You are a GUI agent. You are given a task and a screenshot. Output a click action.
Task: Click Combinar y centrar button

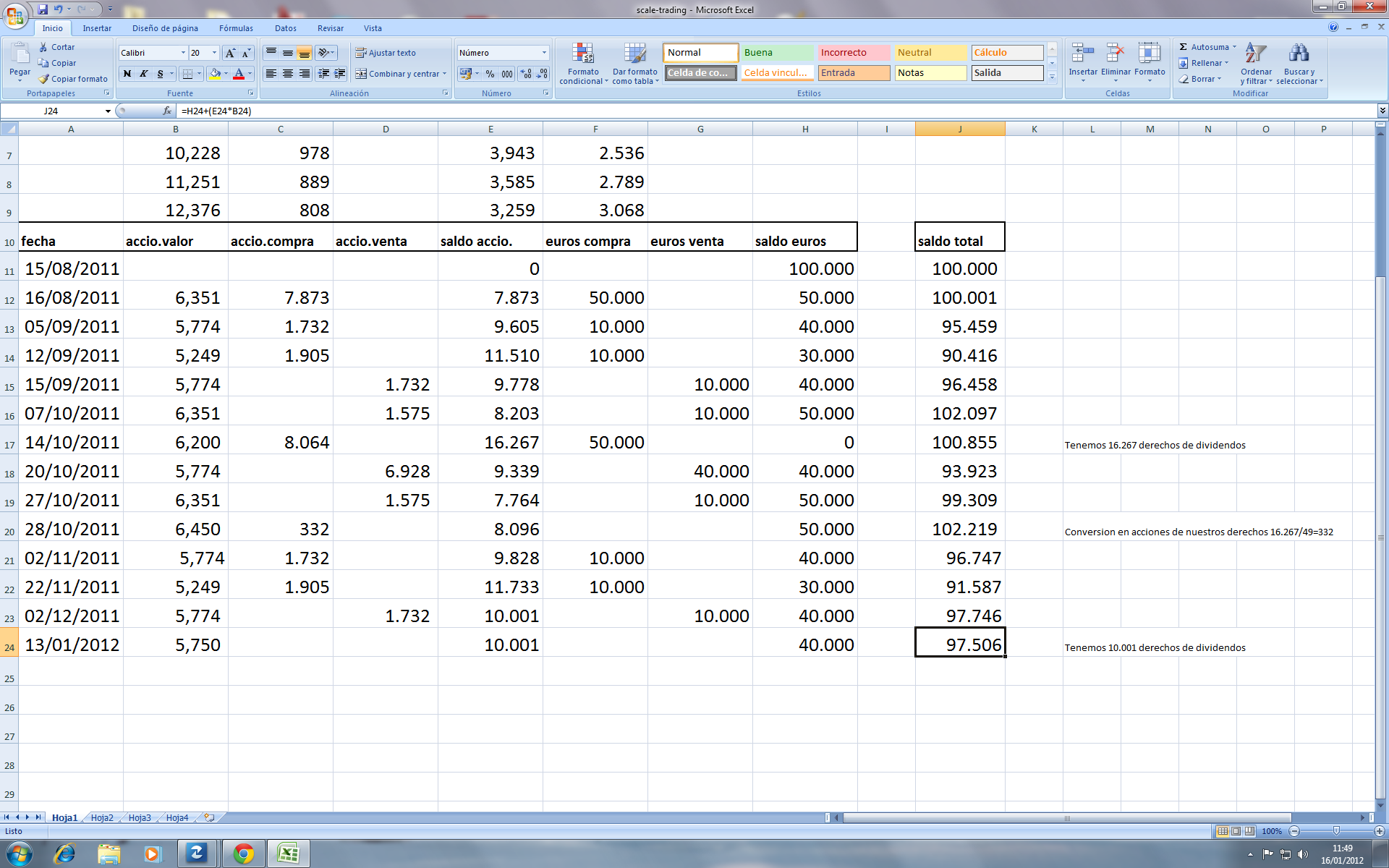[396, 74]
